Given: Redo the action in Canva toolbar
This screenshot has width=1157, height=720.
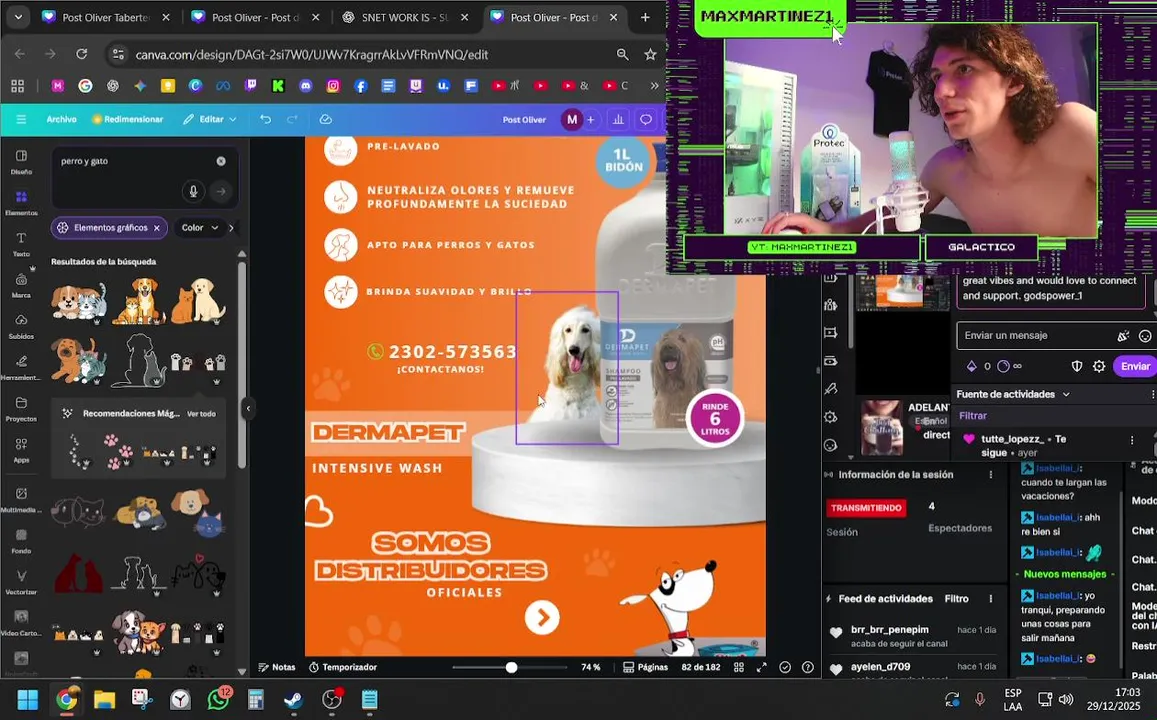Looking at the screenshot, I should 292,120.
